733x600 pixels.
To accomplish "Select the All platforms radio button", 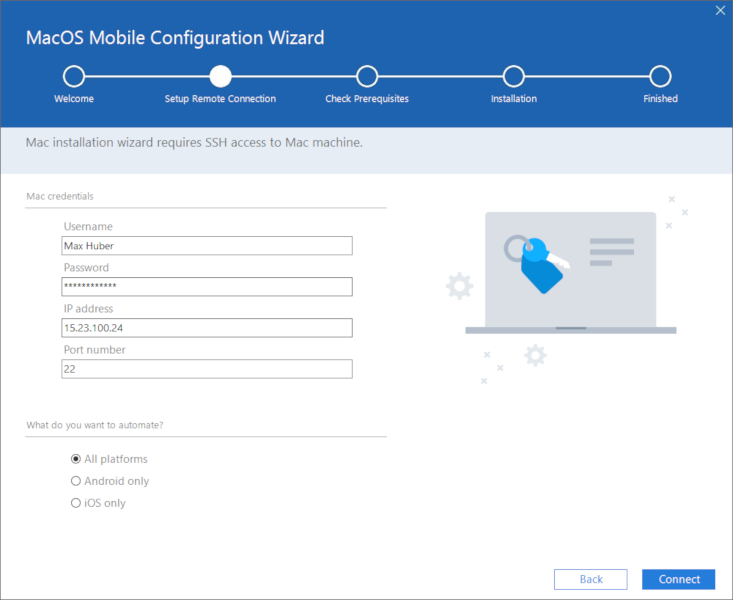I will (76, 459).
